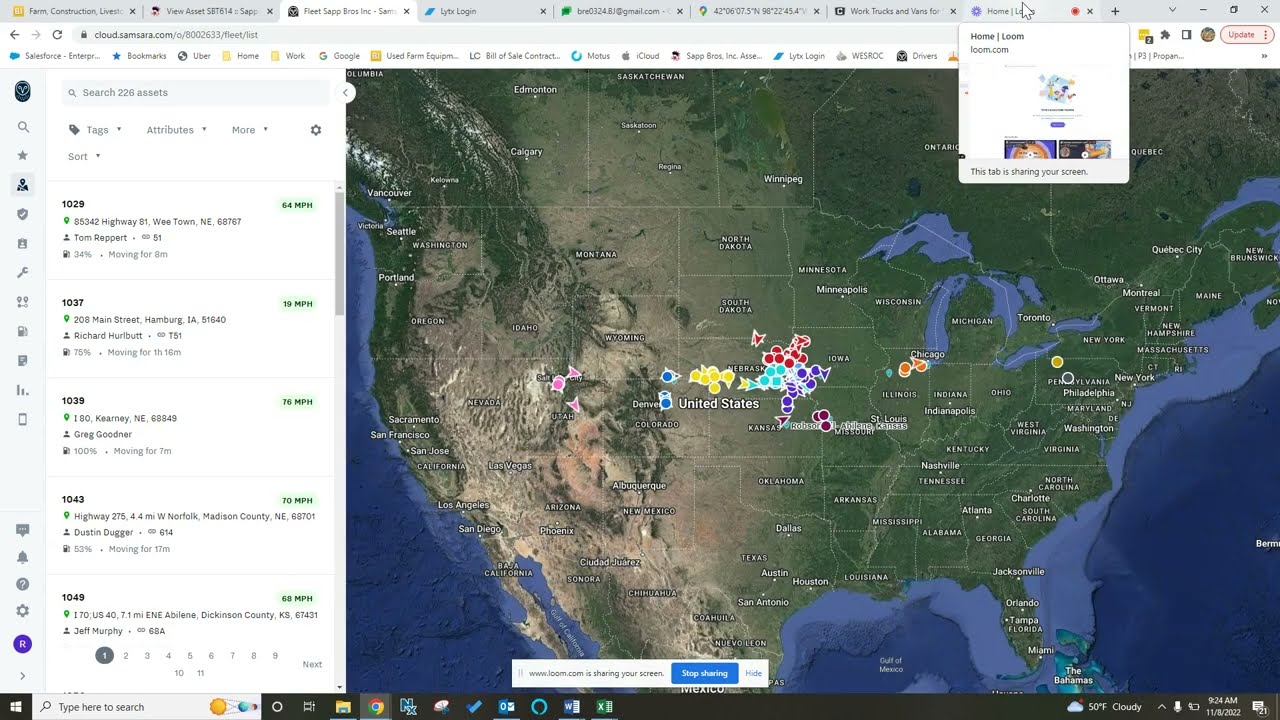The image size is (1280, 720).
Task: Select asset 1043 Dustin Dugger row
Action: pos(190,524)
